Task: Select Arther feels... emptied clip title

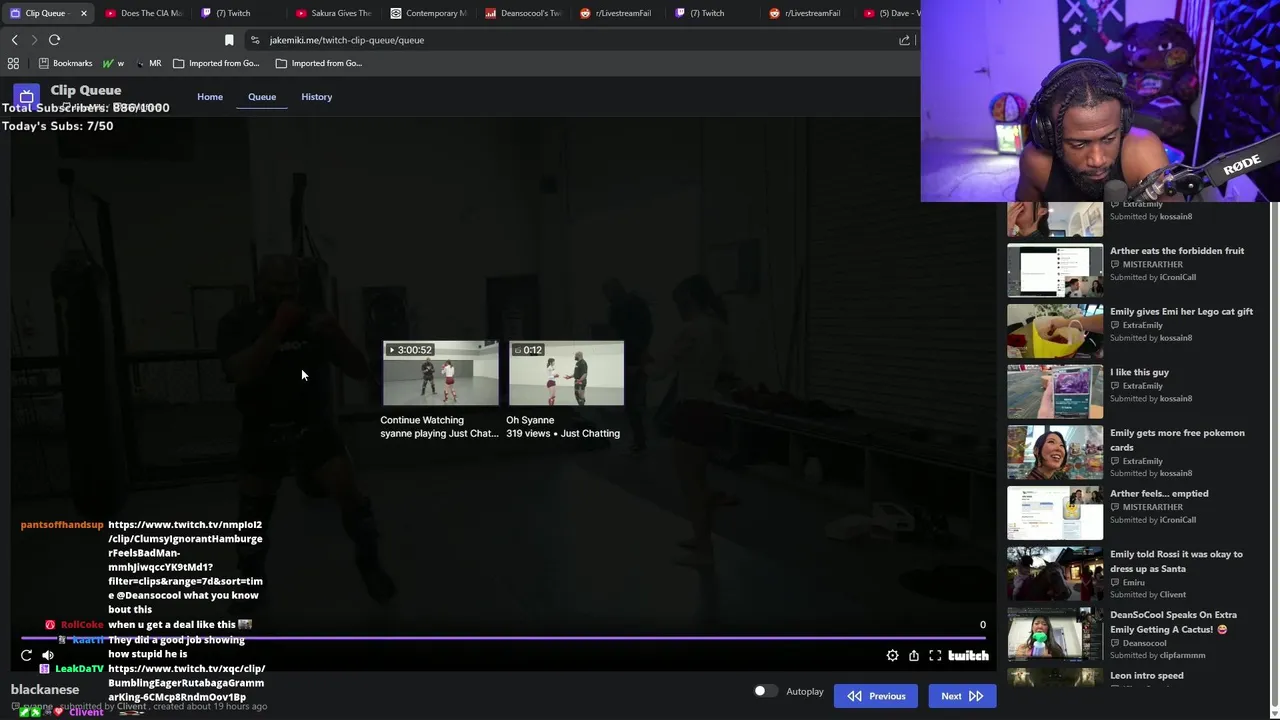Action: (x=1159, y=493)
